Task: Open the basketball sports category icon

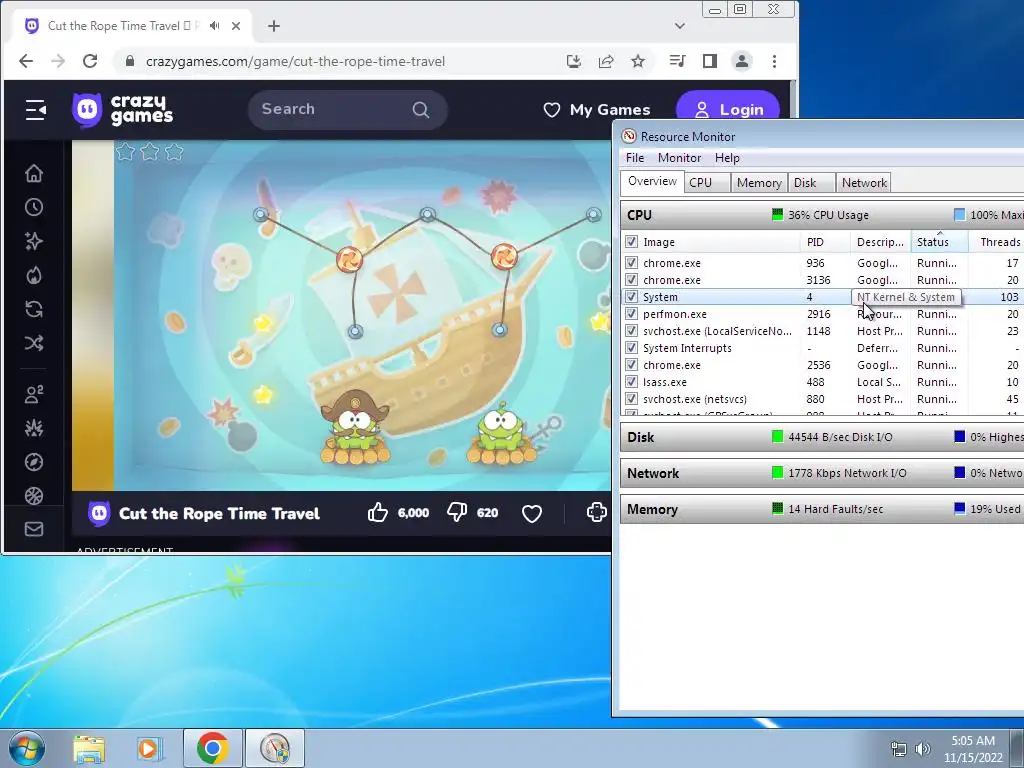Action: pyautogui.click(x=34, y=496)
